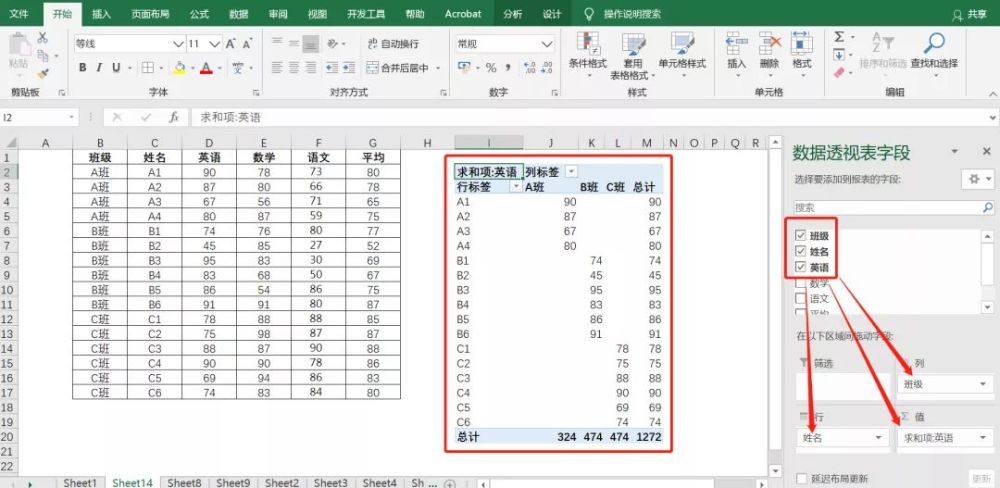Uncheck the 英语 field checkbox
1000x488 pixels.
[800, 267]
